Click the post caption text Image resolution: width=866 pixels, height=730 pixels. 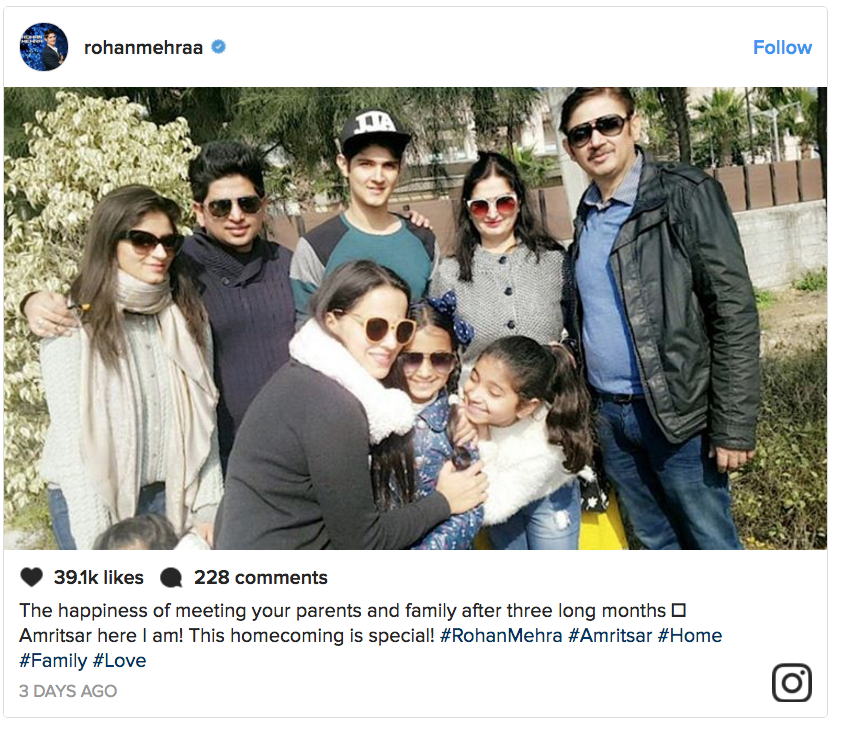(371, 636)
